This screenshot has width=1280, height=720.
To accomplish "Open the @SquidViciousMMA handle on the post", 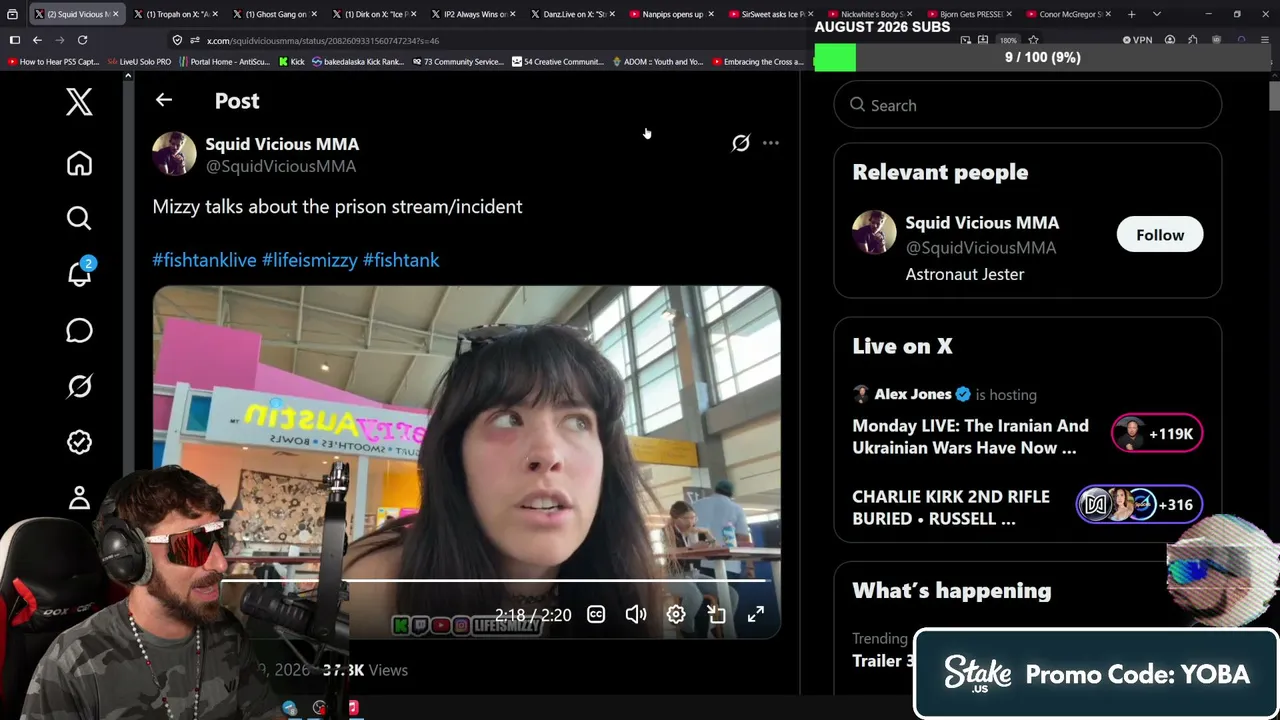I will [x=280, y=166].
